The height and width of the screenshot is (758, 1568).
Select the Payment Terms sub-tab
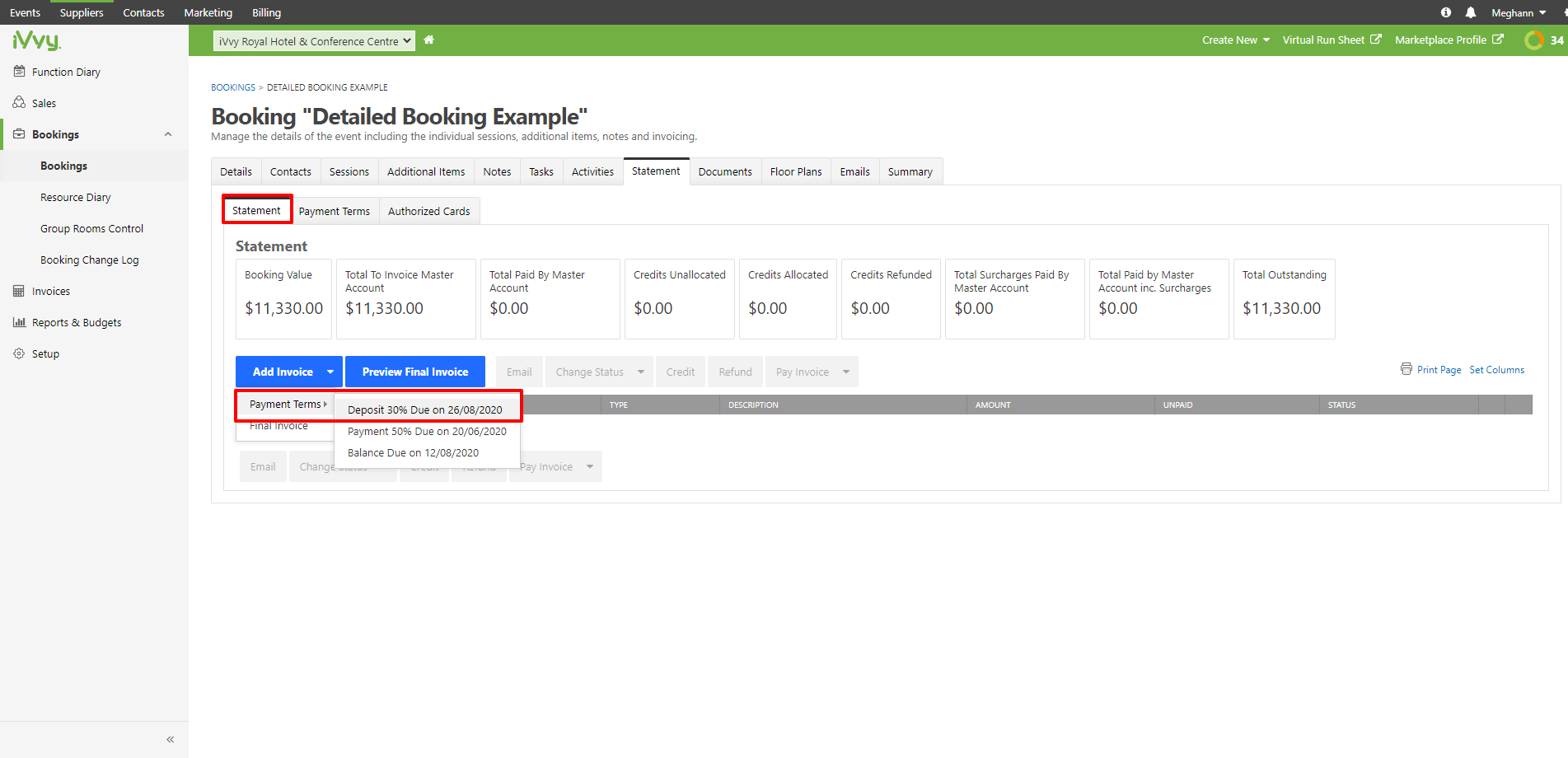[335, 211]
